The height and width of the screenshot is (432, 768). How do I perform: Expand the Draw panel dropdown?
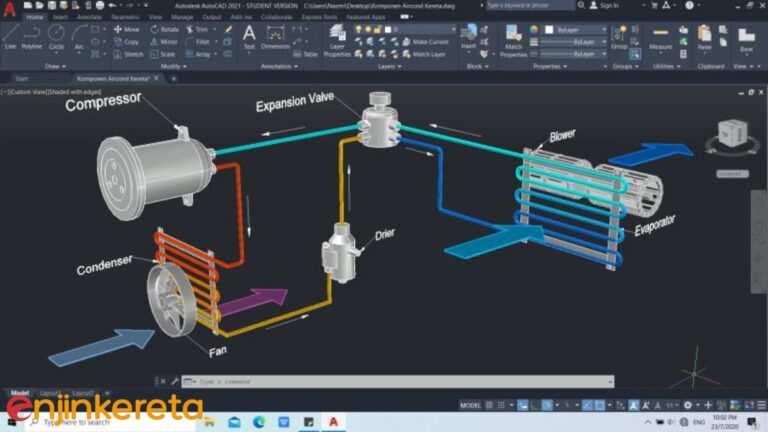[x=55, y=66]
